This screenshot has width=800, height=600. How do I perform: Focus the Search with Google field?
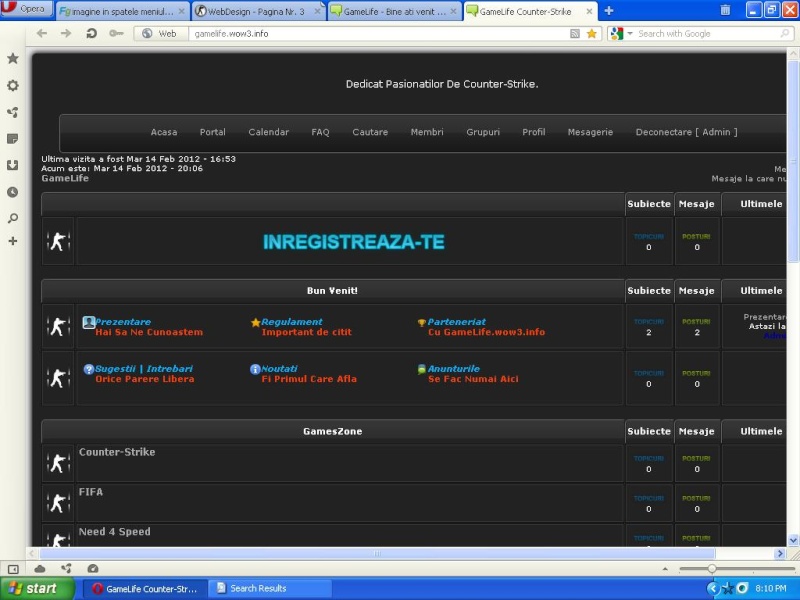pyautogui.click(x=707, y=34)
